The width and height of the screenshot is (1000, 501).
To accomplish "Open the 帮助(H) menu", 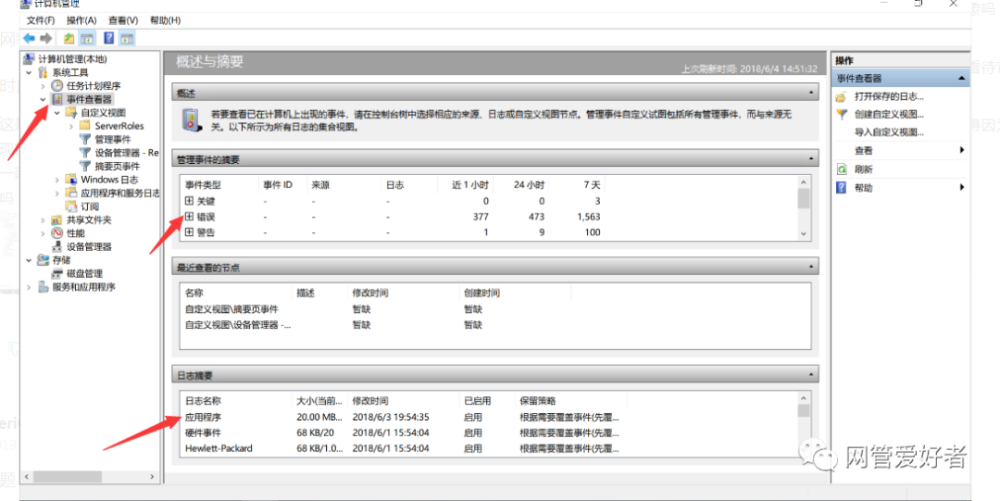I will pos(165,20).
